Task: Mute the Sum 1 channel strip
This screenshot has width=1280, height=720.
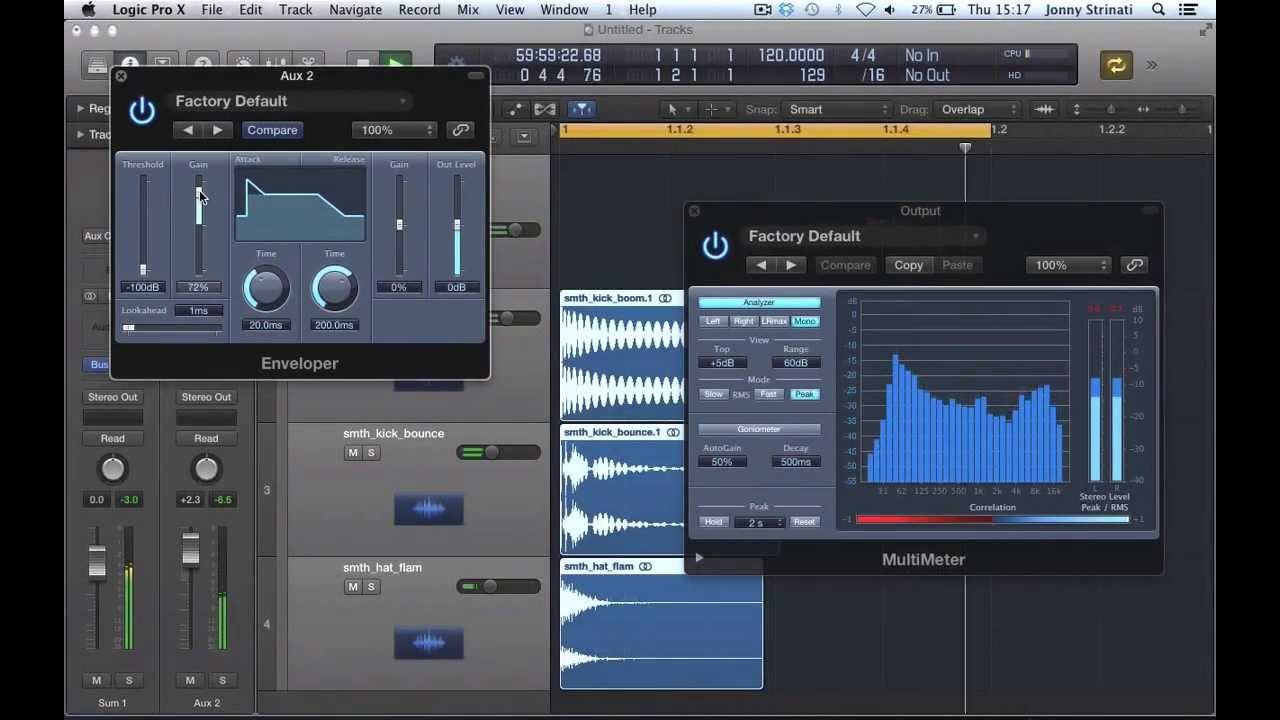Action: pos(96,681)
